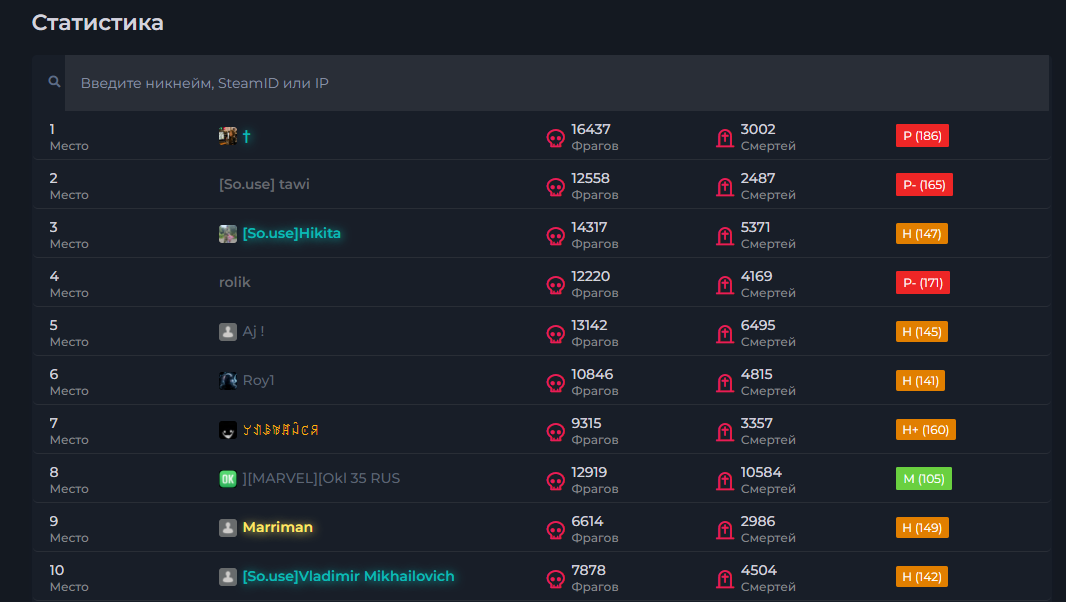
Task: Click the red P (186) rank badge
Action: click(922, 136)
